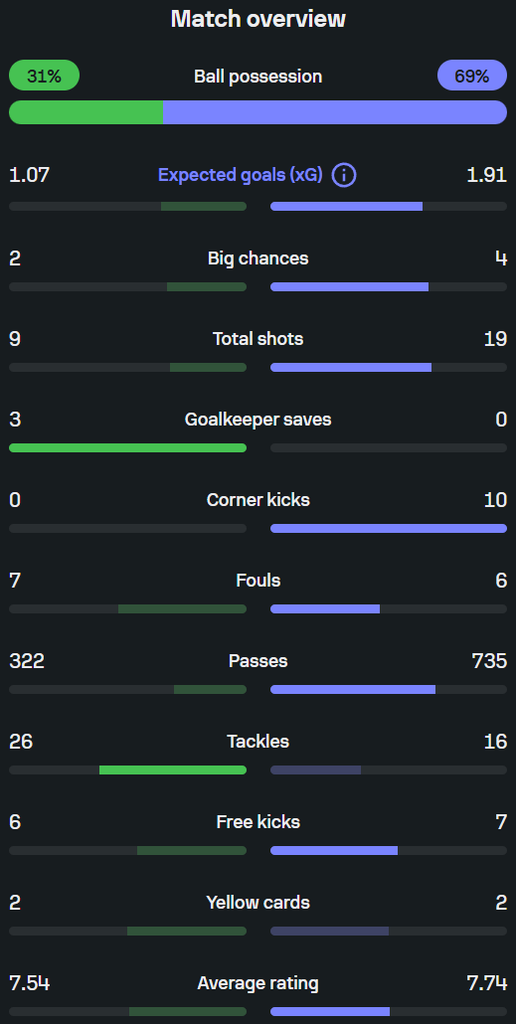Select the purple 69% possession badge
Viewport: 516px width, 1024px height.
click(x=472, y=76)
